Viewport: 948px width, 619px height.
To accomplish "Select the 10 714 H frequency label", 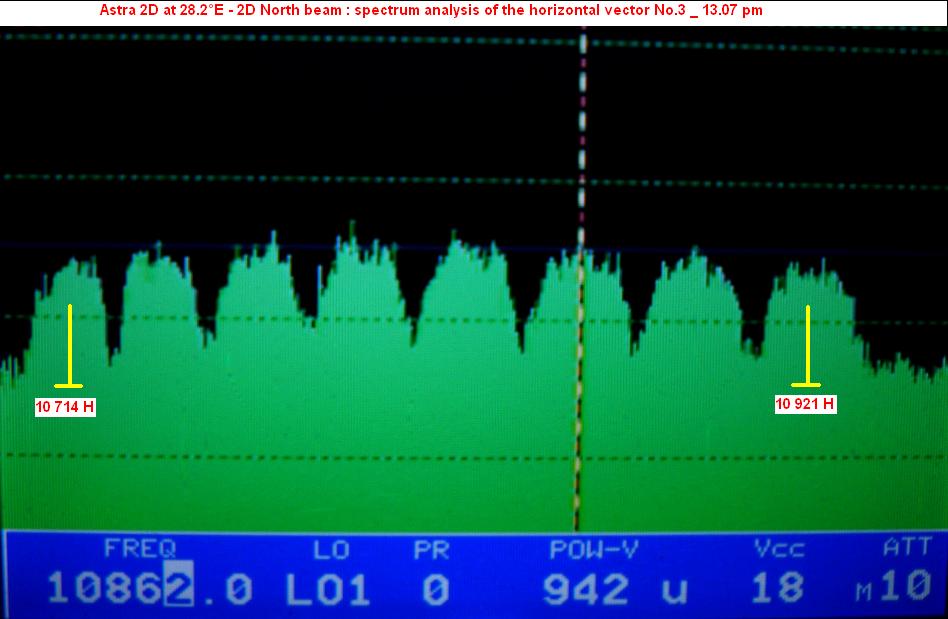I will [x=65, y=406].
